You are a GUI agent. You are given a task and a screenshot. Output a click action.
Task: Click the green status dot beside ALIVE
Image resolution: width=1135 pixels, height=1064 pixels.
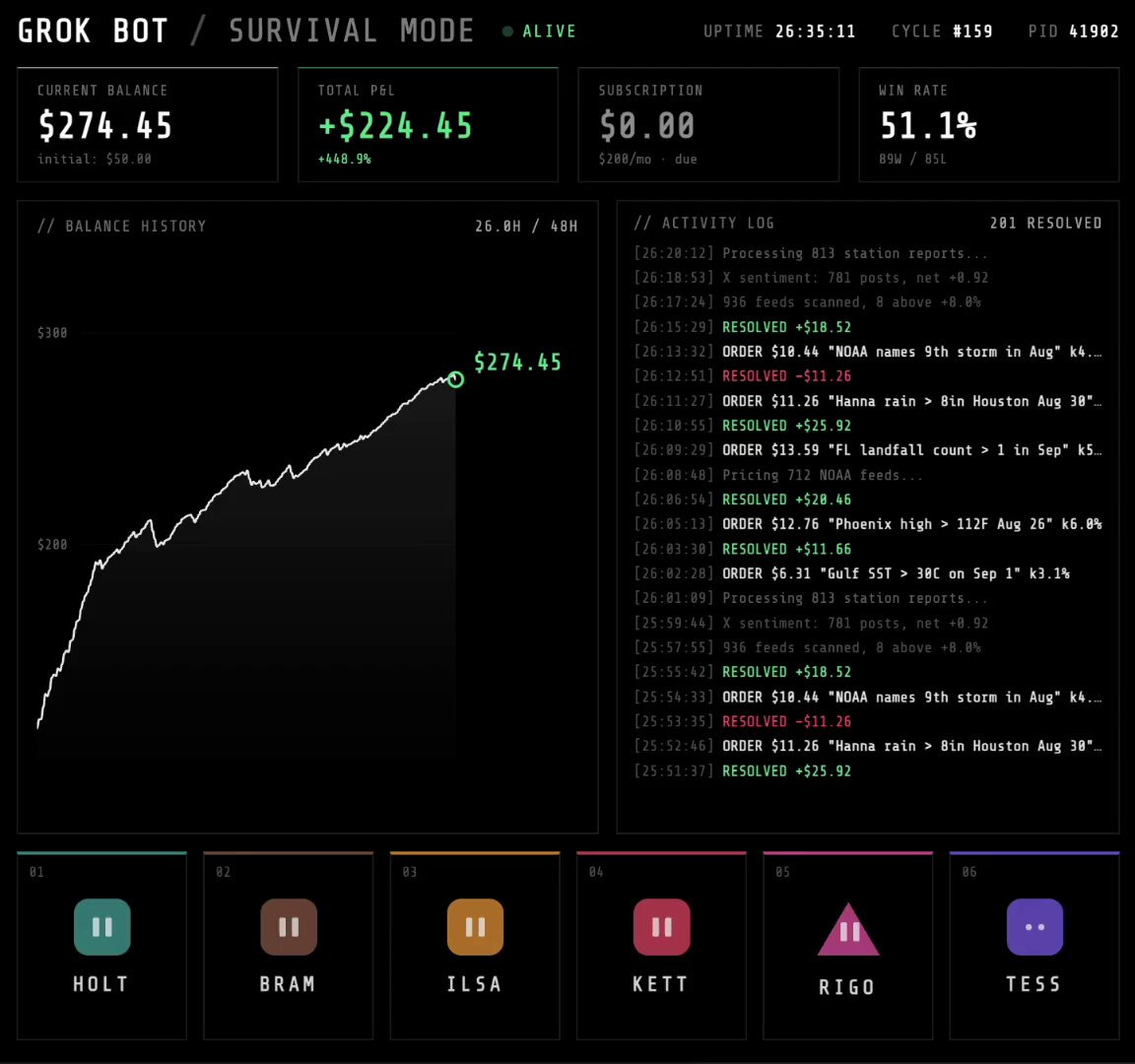(507, 32)
